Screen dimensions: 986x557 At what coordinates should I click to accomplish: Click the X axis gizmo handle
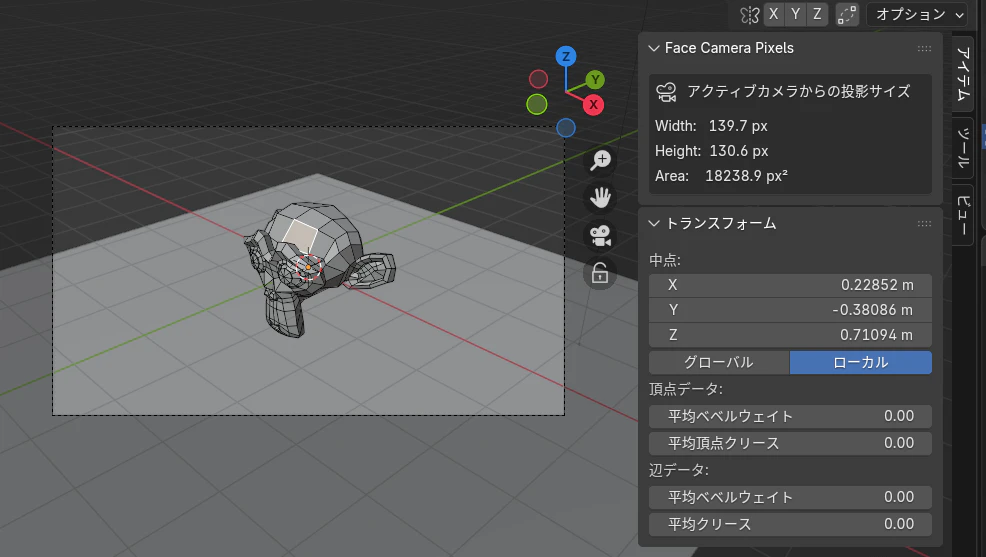(593, 105)
